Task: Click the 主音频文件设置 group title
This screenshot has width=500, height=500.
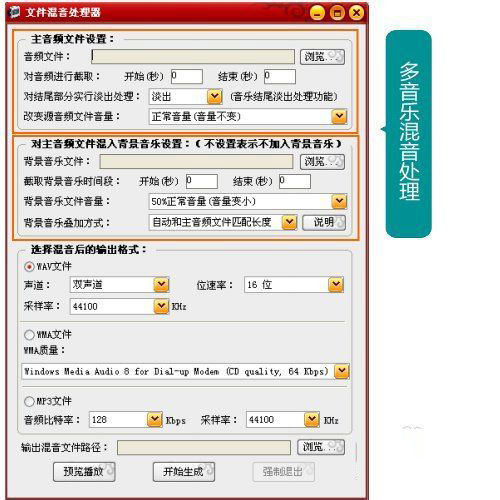Action: point(72,39)
